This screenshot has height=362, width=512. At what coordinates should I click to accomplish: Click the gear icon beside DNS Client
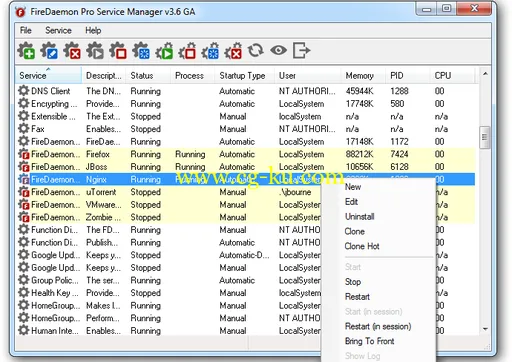[x=24, y=91]
